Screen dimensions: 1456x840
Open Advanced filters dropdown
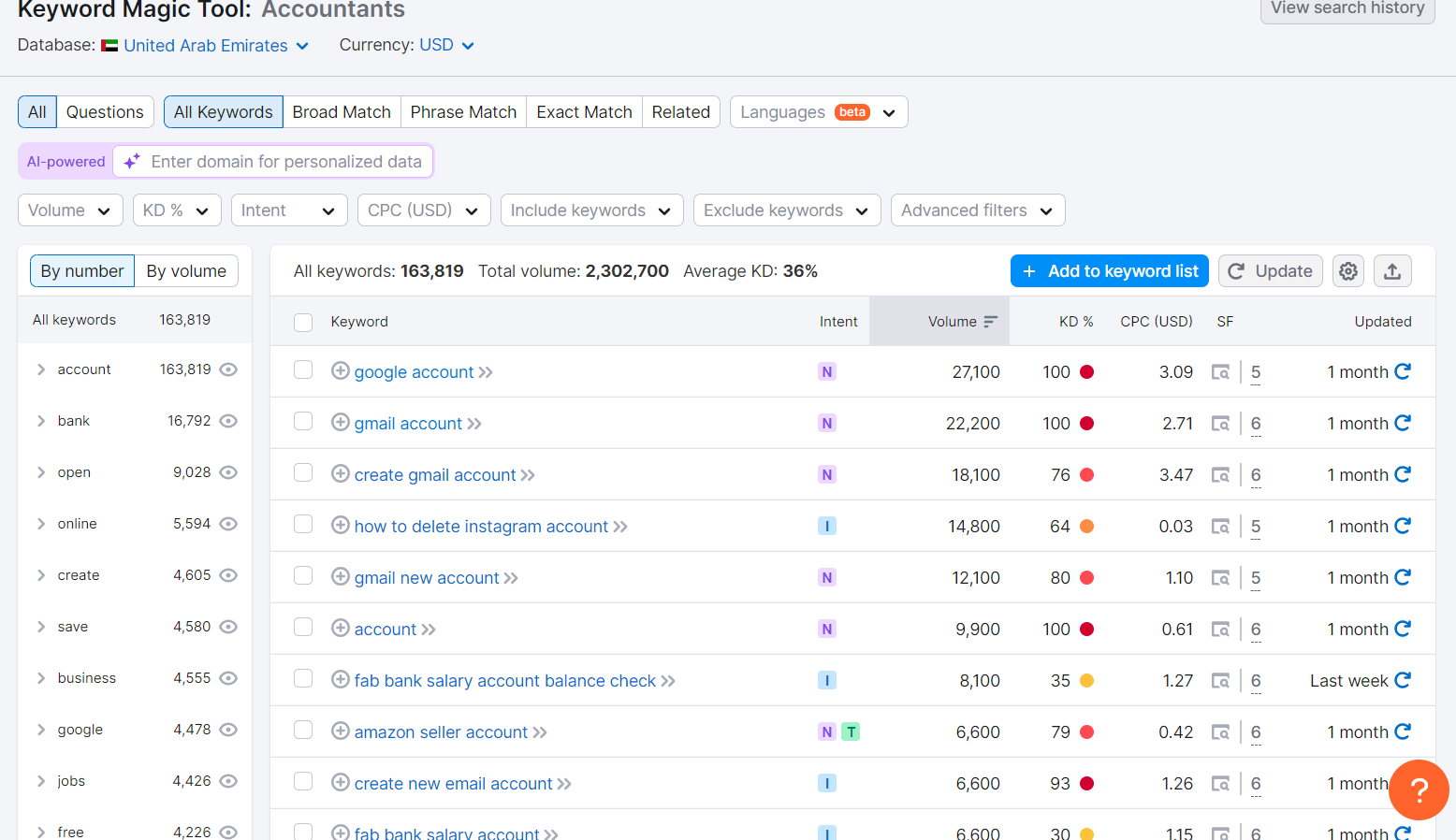click(978, 210)
